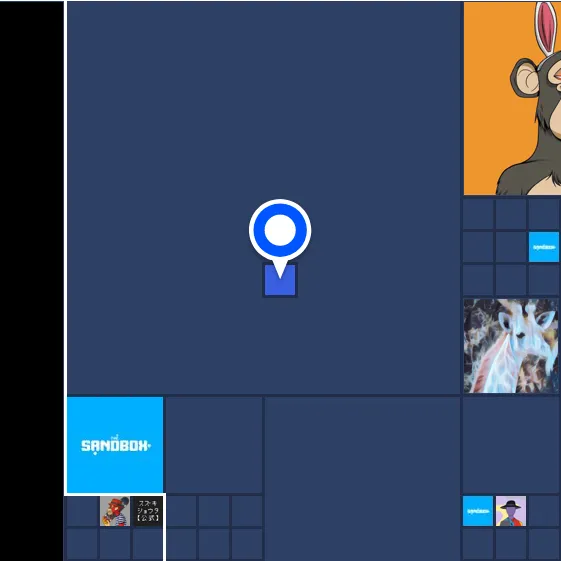The width and height of the screenshot is (561, 561).
Task: Click small Sandbox logo tile below the ape
Action: click(x=544, y=247)
